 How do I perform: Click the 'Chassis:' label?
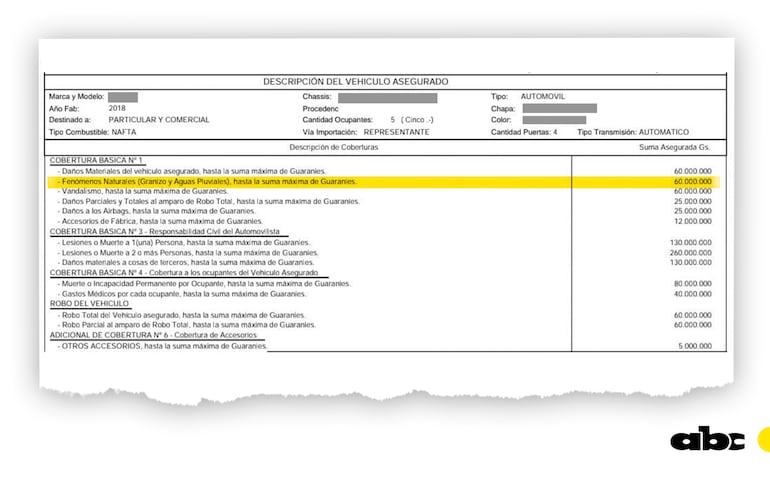[x=317, y=96]
